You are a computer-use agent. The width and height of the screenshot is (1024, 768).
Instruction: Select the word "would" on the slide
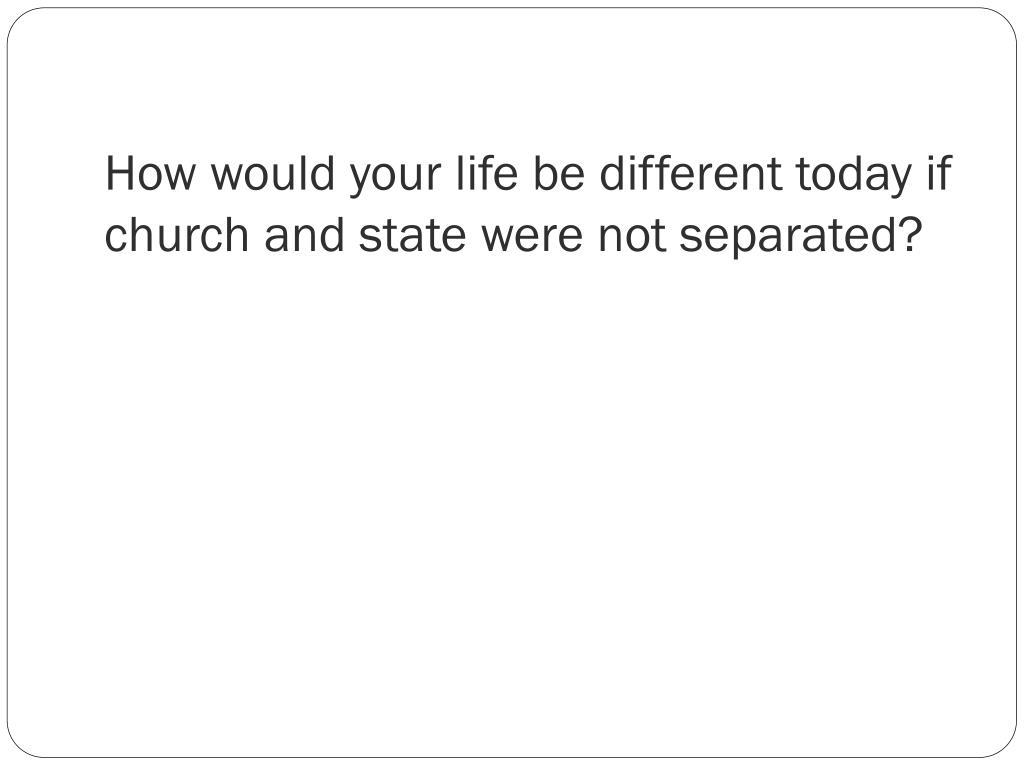tap(273, 174)
